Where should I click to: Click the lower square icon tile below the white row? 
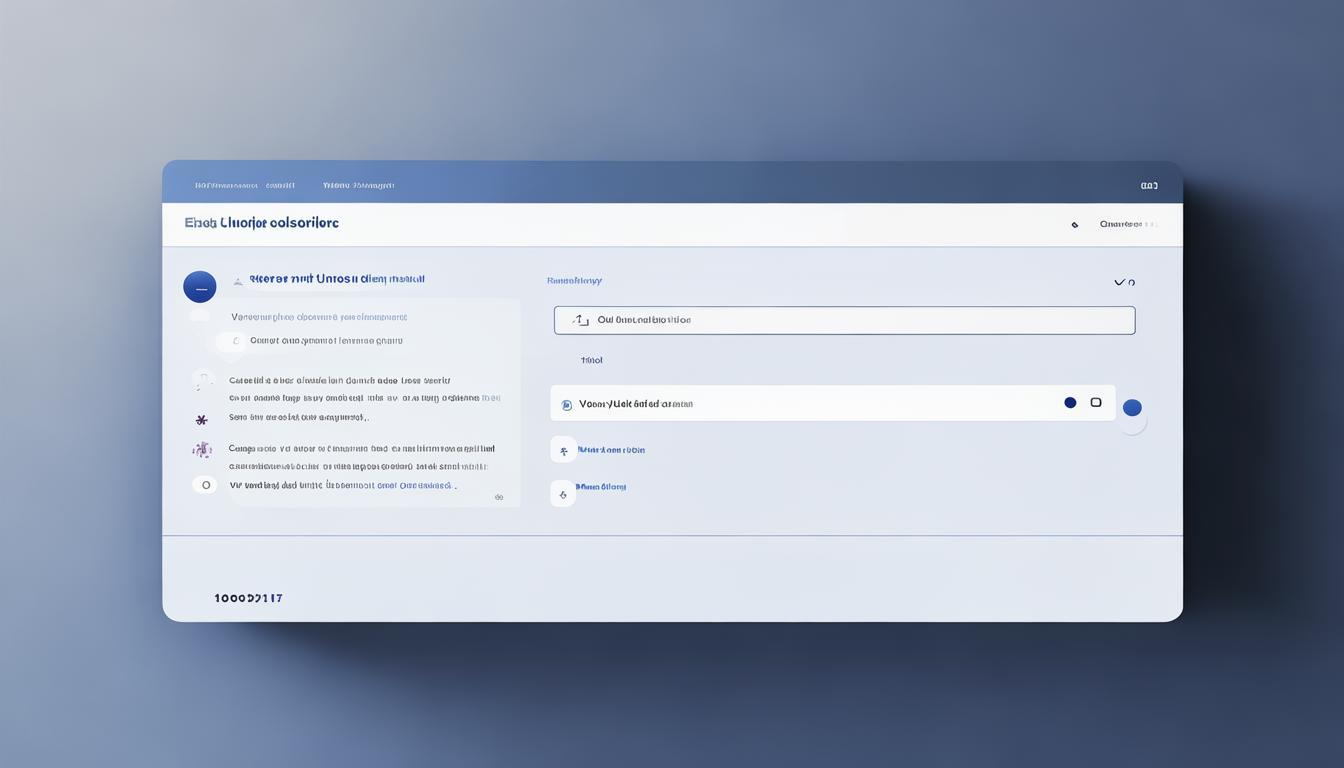pos(563,493)
